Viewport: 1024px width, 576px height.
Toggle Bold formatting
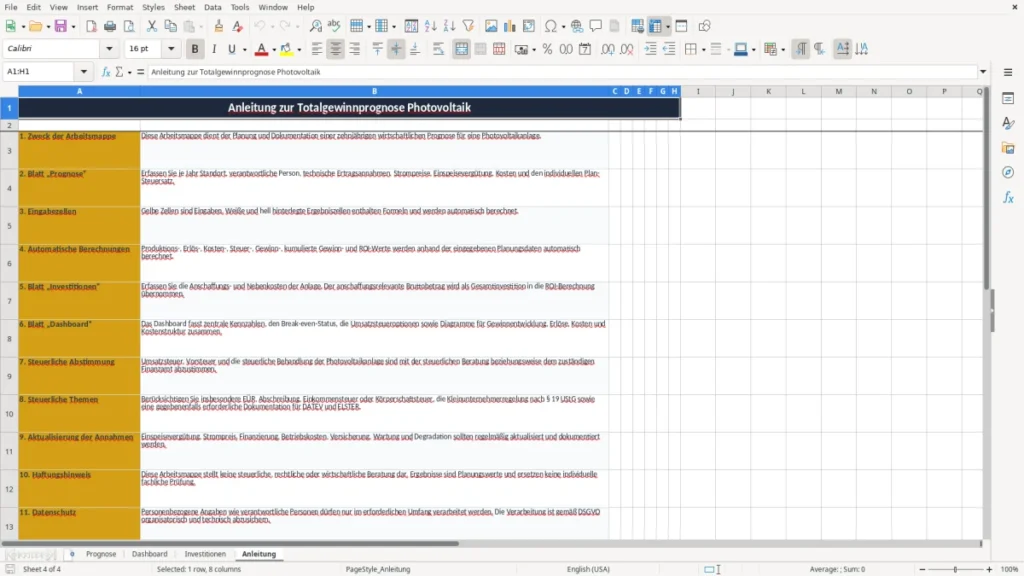tap(195, 49)
